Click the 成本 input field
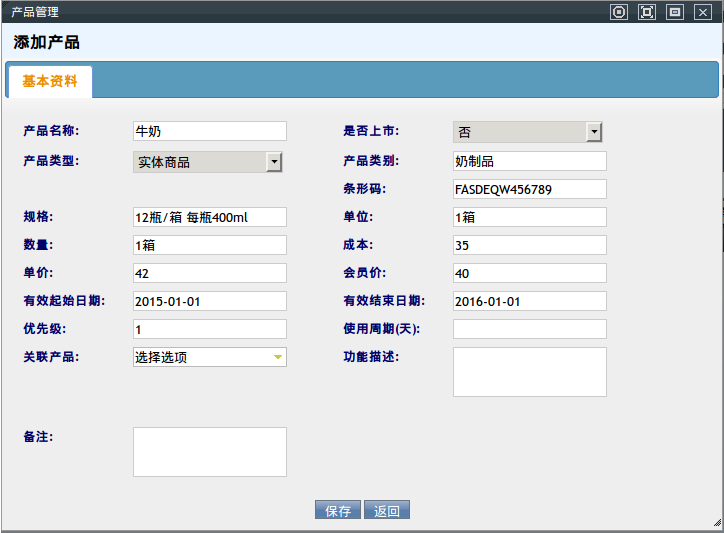Screen dimensions: 724x533 coord(530,245)
